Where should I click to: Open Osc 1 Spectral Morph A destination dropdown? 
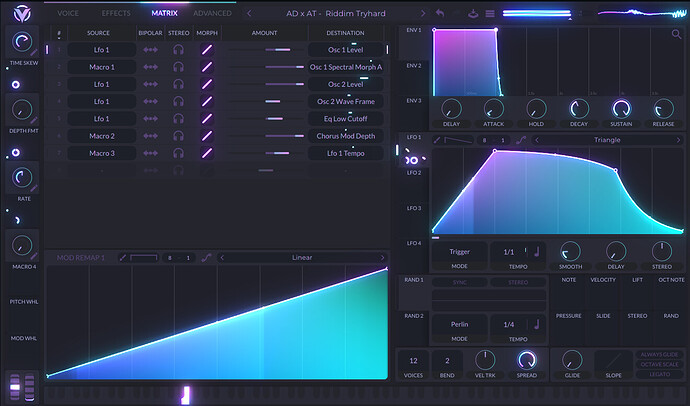tap(346, 67)
